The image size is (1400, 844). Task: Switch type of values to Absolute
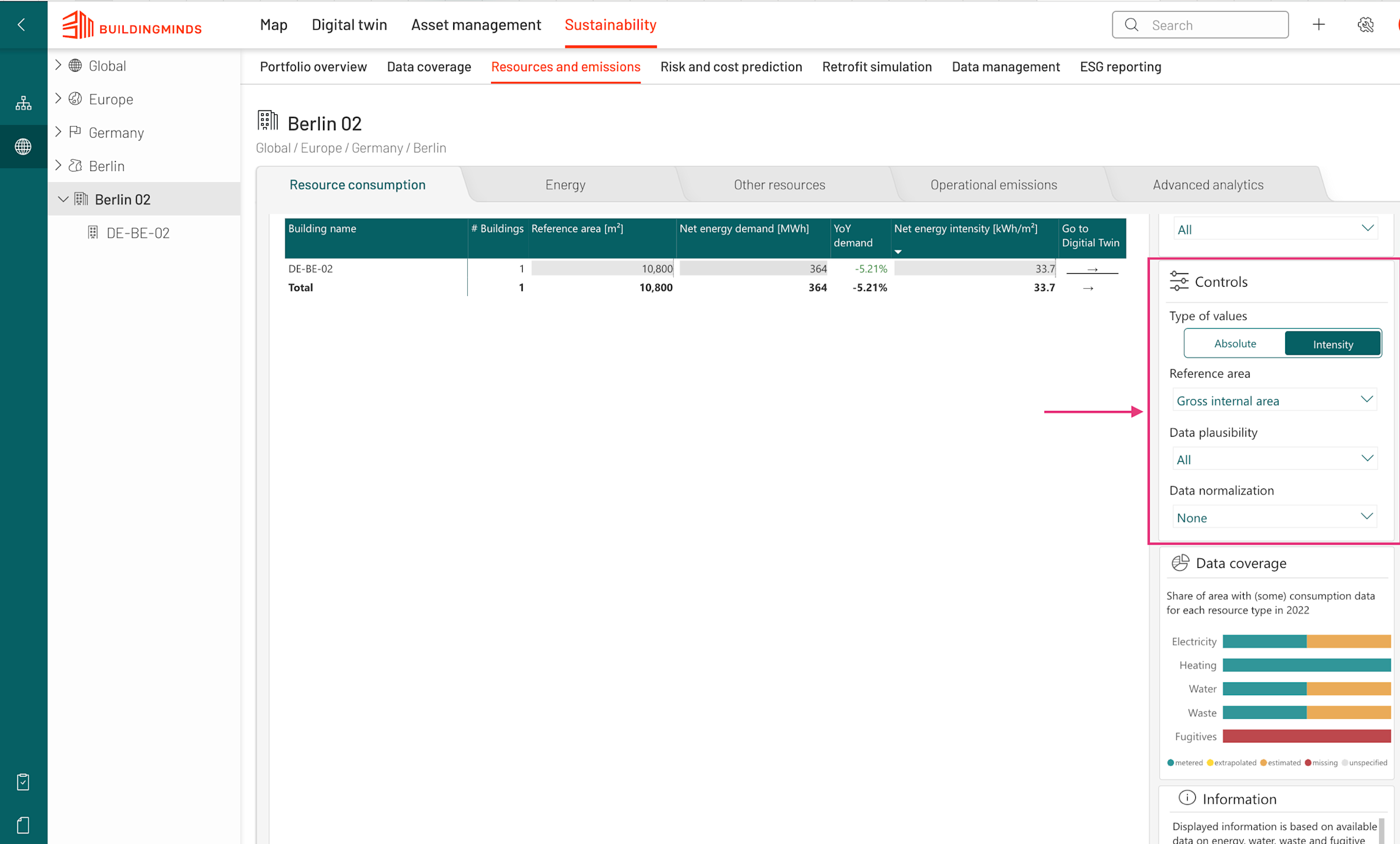pyautogui.click(x=1235, y=344)
